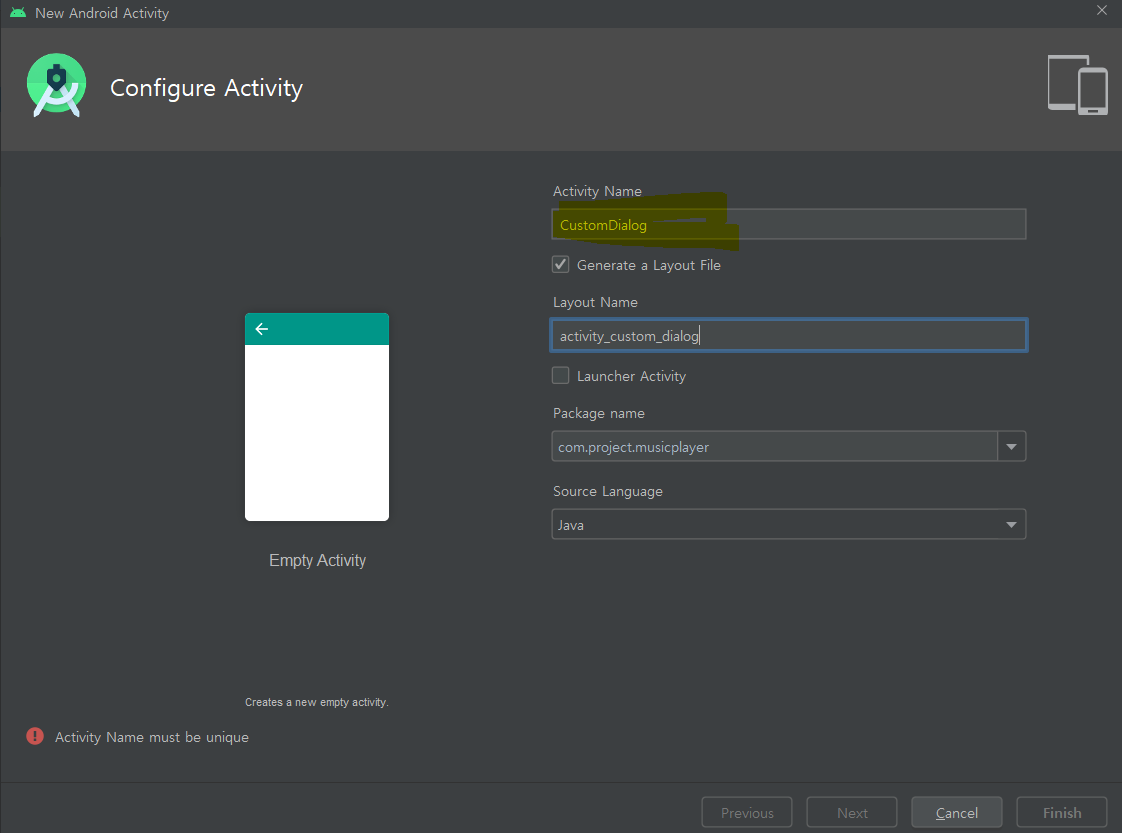This screenshot has height=833, width=1122.
Task: Click the Cancel button
Action: point(957,812)
